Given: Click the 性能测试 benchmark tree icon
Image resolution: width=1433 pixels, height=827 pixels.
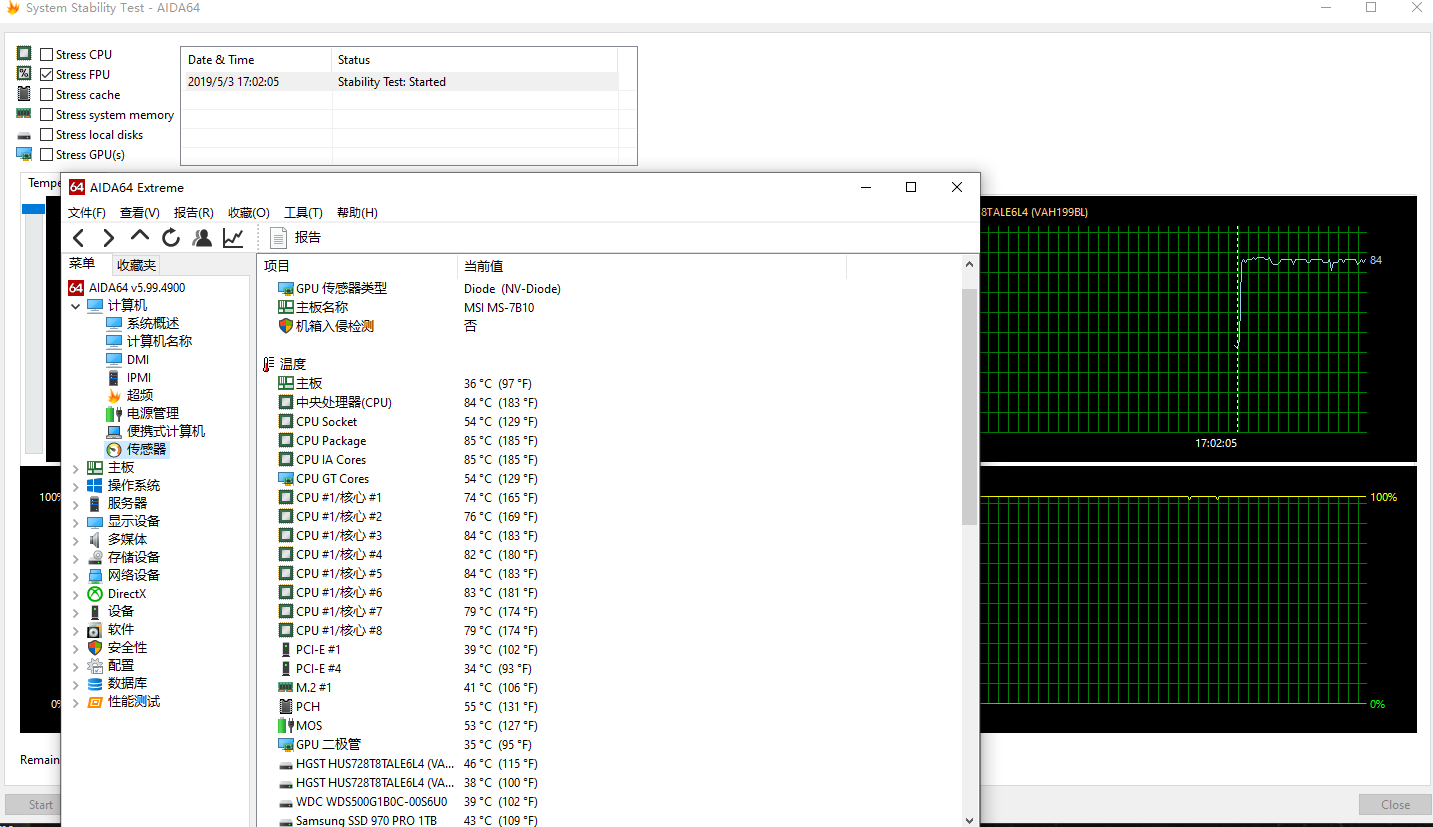Looking at the screenshot, I should pyautogui.click(x=95, y=701).
